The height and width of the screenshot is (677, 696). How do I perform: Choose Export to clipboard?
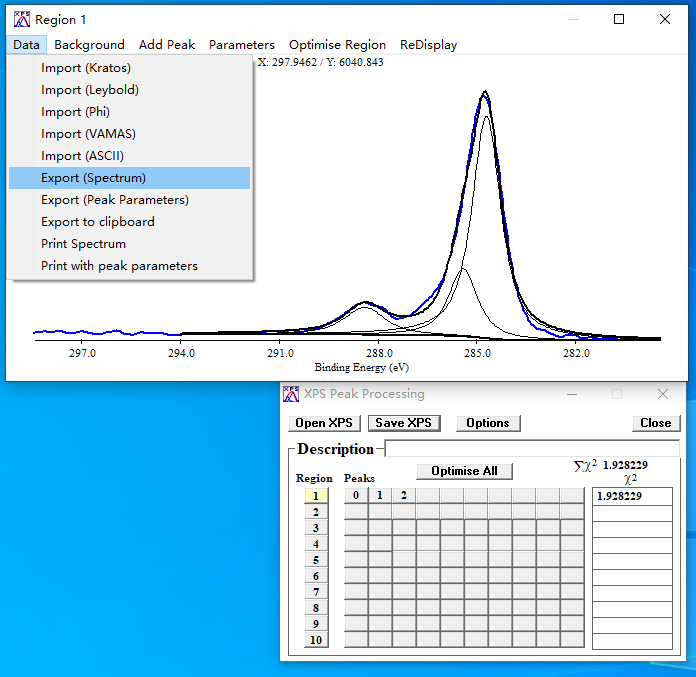(129, 222)
